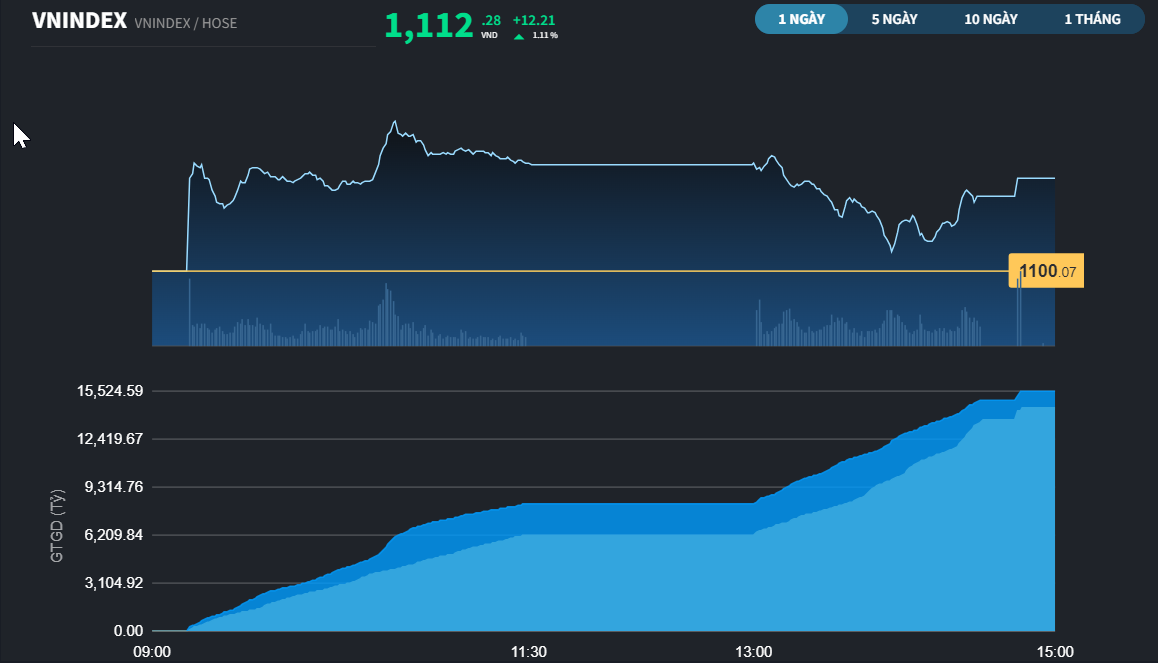
Task: Click the VNINDEX / HOSE subtitle
Action: 185,24
